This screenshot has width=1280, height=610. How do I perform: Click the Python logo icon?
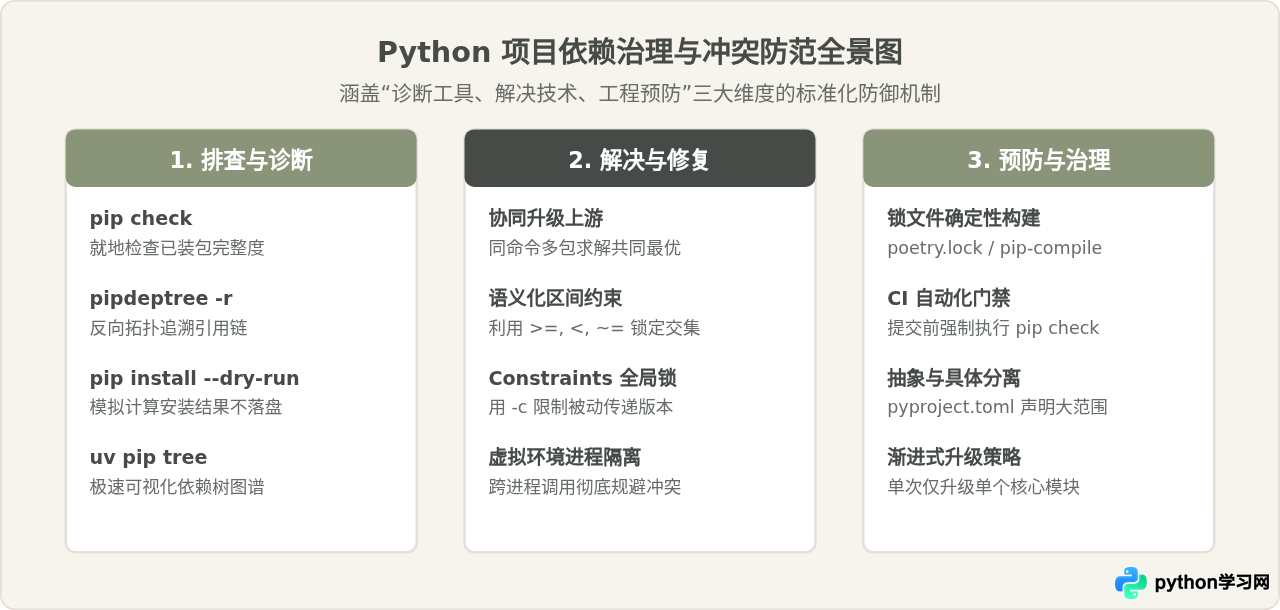tap(1131, 582)
